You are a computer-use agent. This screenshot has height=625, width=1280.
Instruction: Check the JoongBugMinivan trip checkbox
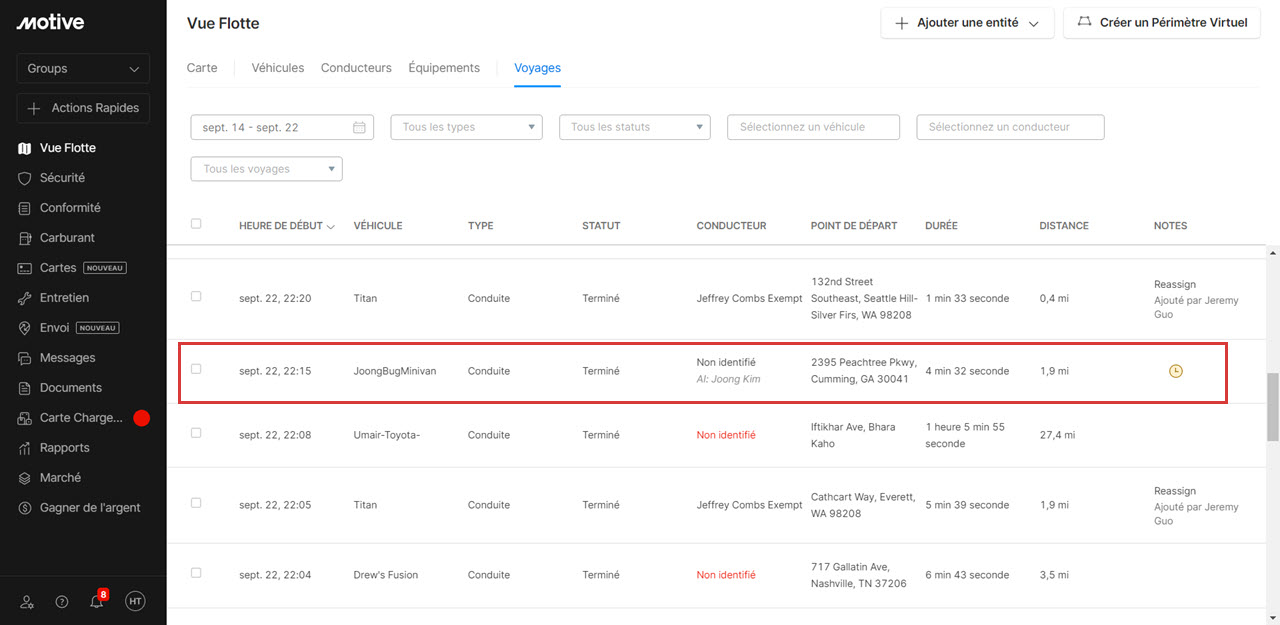tap(196, 369)
